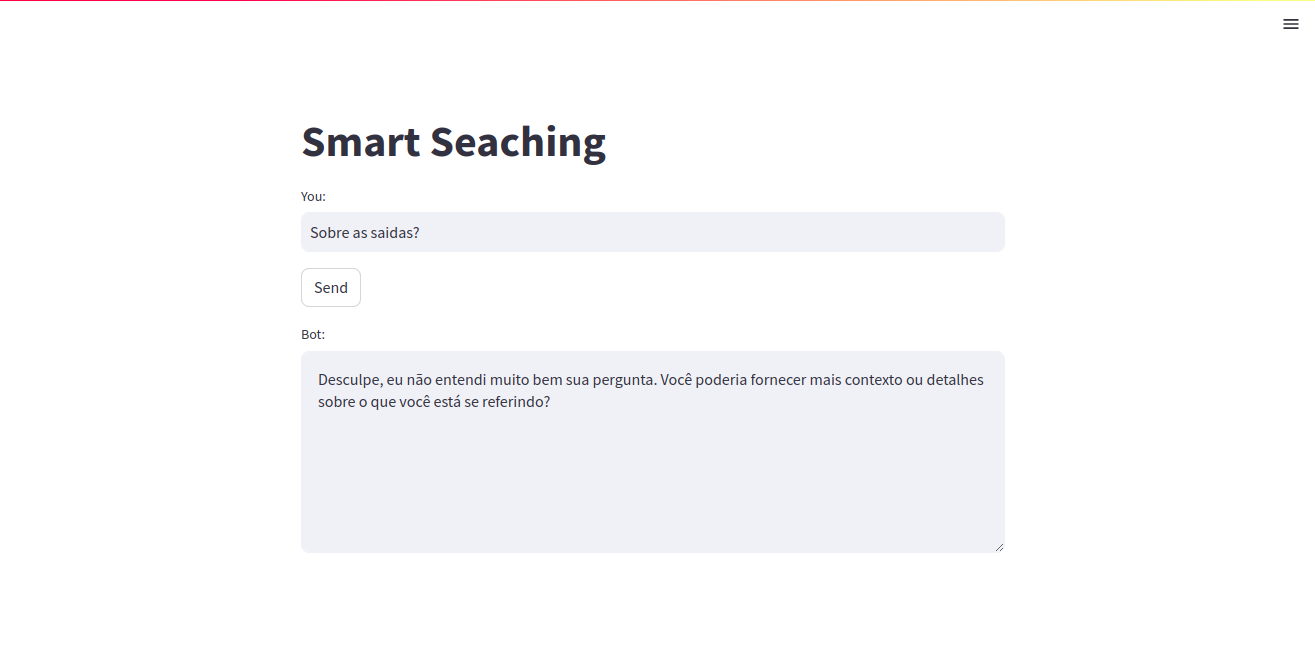Click the word 'saidas?' in the input

click(x=396, y=232)
